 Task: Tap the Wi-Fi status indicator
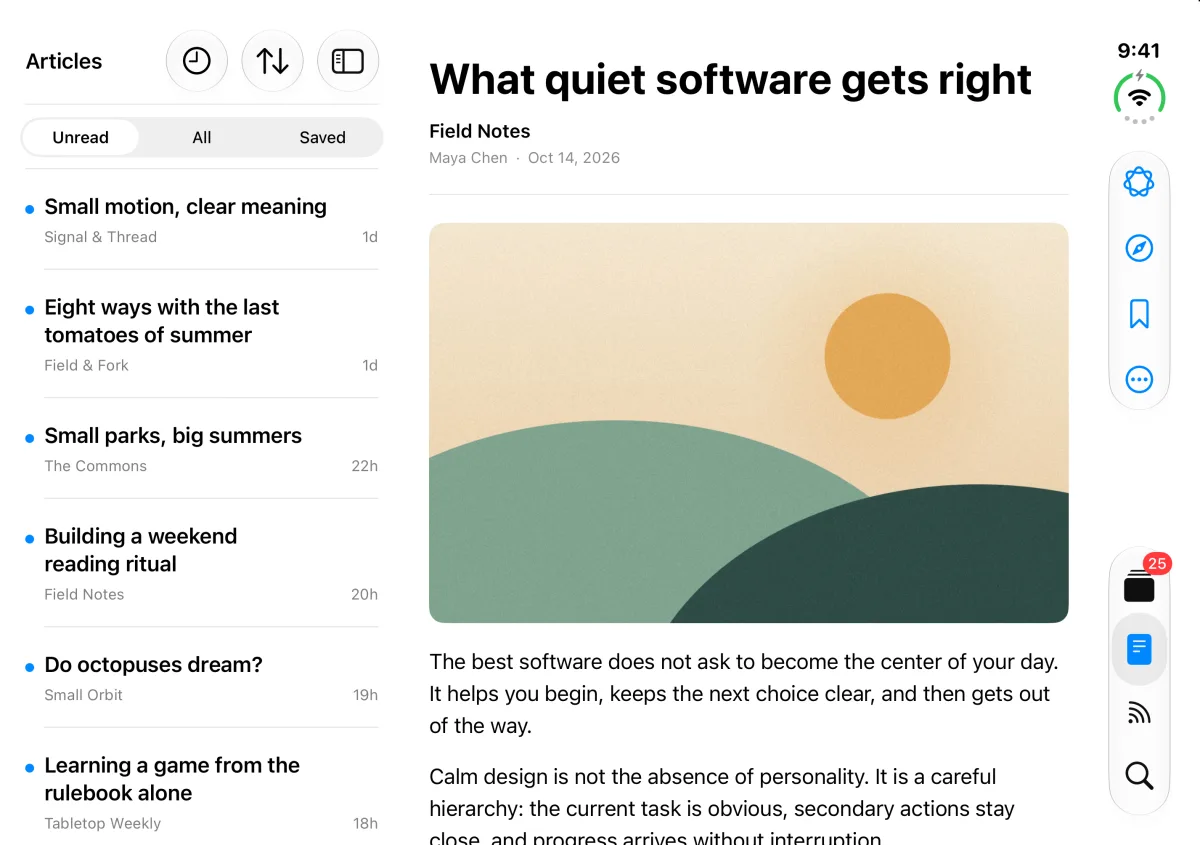(1139, 96)
